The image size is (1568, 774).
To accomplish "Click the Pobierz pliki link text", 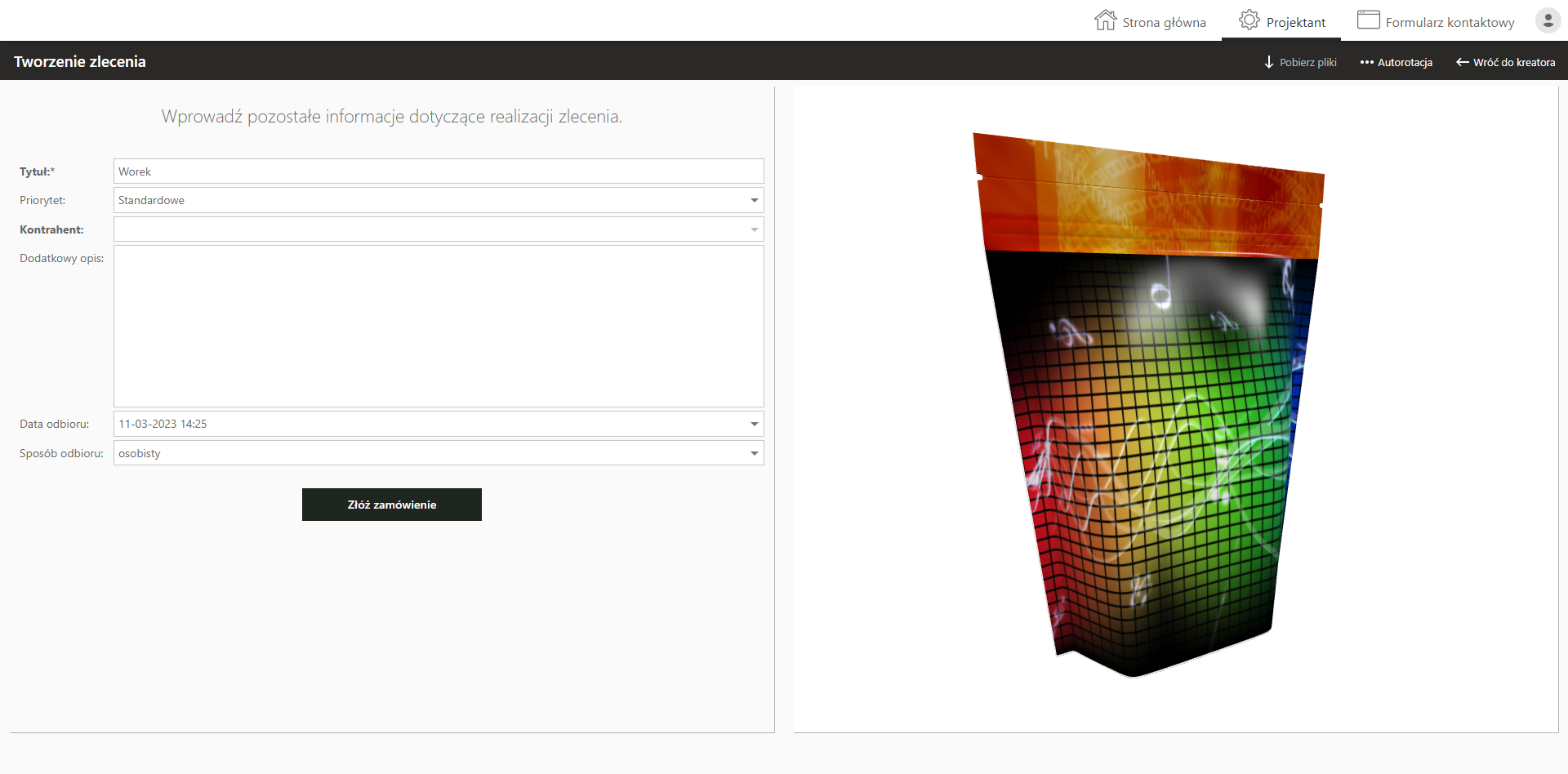I will point(1307,62).
